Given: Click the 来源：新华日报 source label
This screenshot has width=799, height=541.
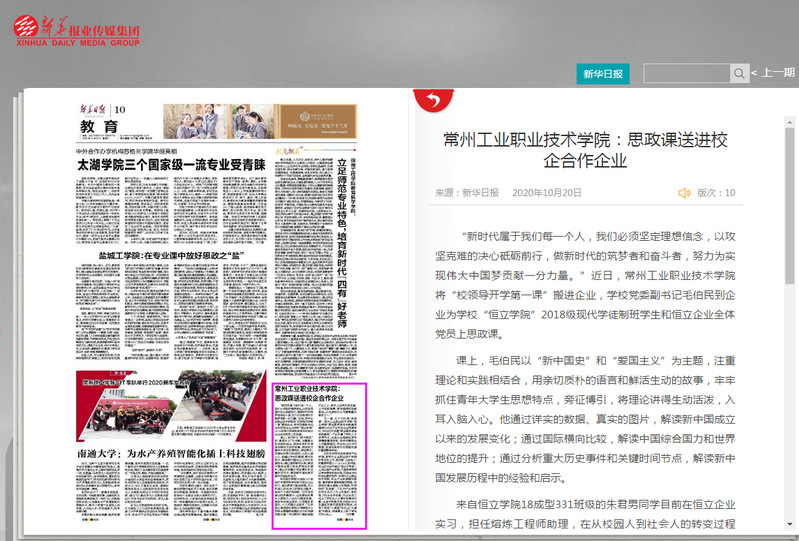Looking at the screenshot, I should 467,192.
